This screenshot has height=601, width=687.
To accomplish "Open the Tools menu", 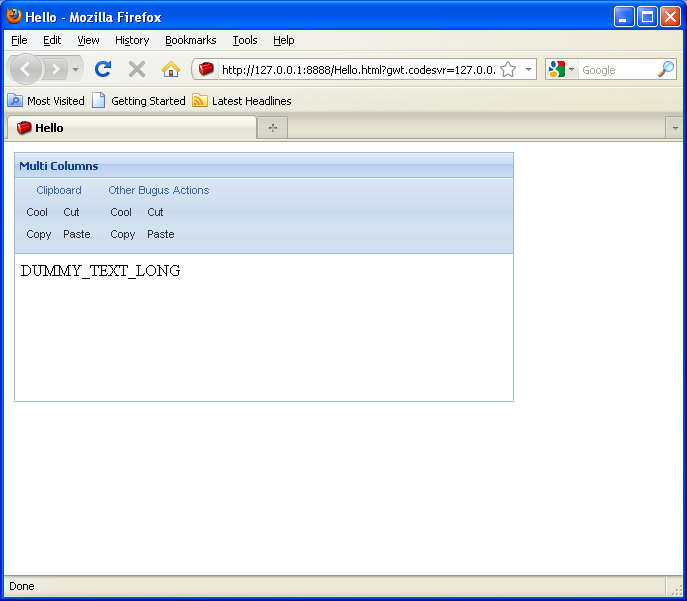I will pyautogui.click(x=244, y=40).
